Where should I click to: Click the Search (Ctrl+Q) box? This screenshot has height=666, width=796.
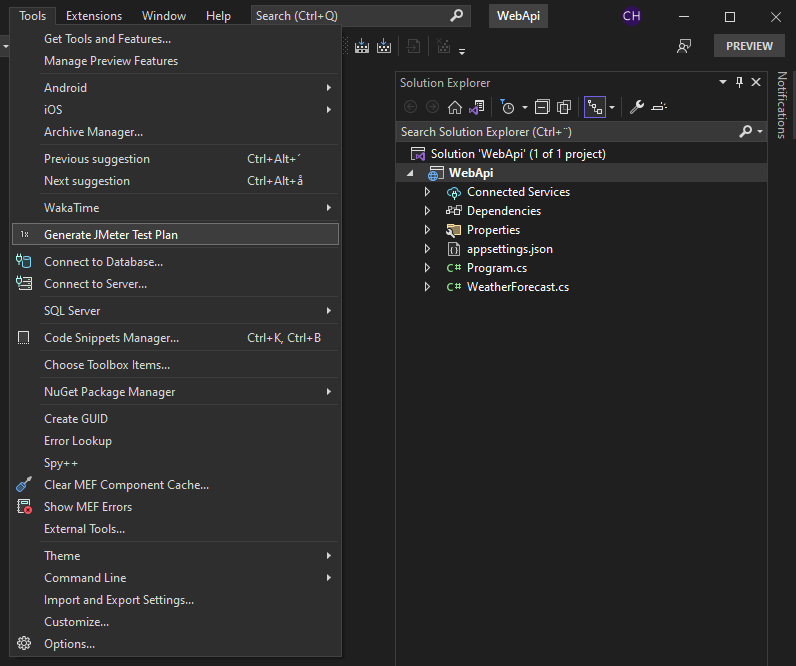(360, 16)
